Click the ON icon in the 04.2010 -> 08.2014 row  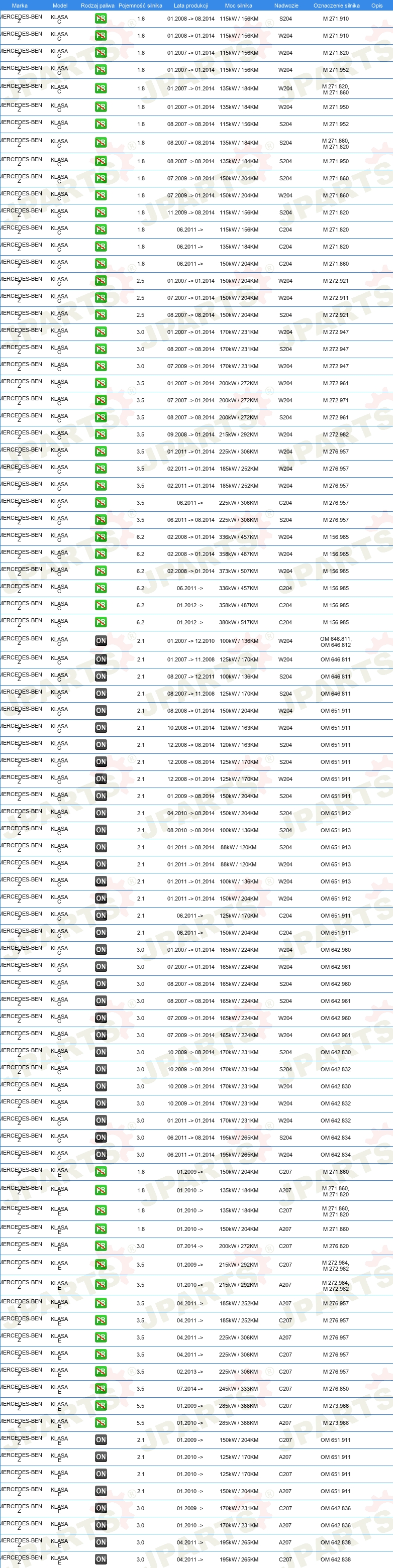(x=101, y=813)
